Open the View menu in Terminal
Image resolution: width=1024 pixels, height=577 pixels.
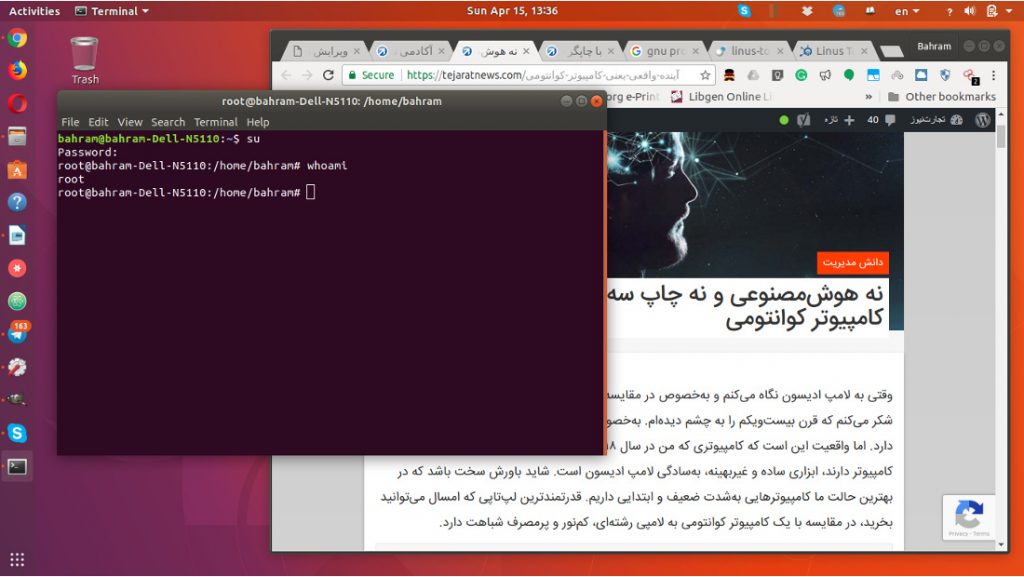[x=129, y=122]
